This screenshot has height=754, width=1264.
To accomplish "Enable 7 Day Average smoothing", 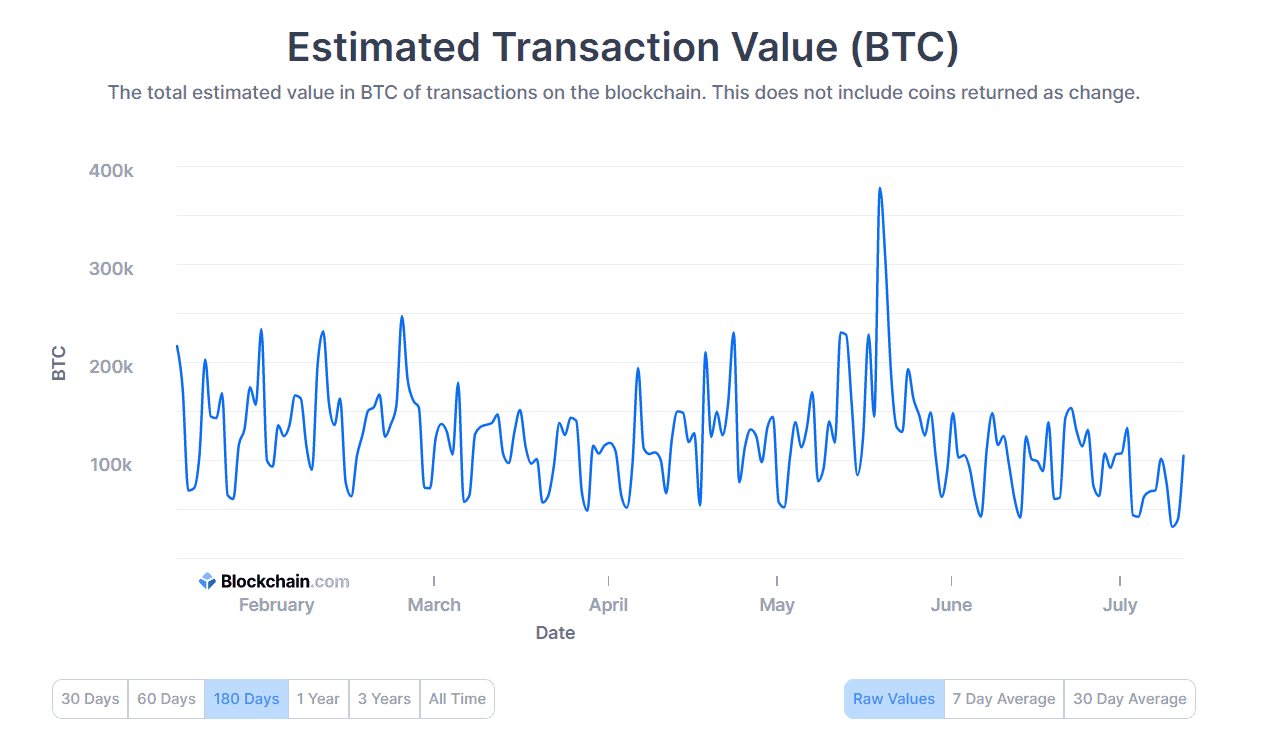I will pos(1003,698).
